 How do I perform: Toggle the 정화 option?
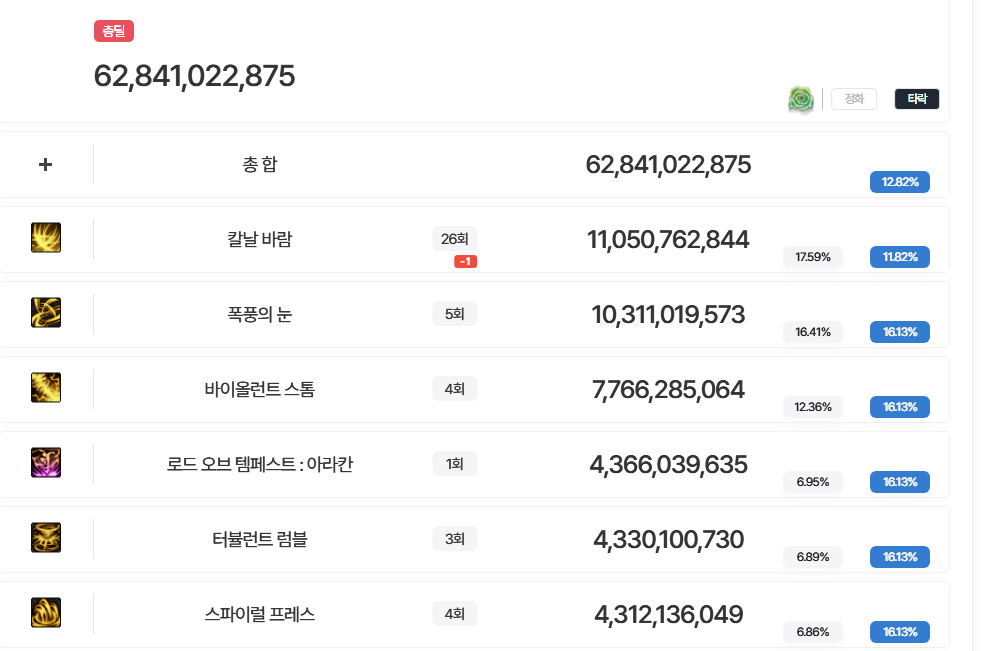[x=854, y=99]
